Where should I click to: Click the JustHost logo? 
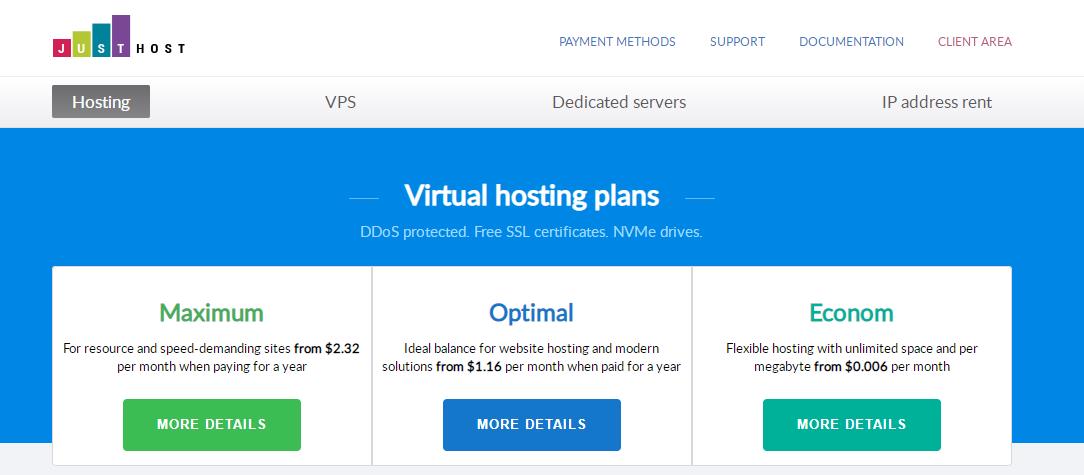(118, 38)
